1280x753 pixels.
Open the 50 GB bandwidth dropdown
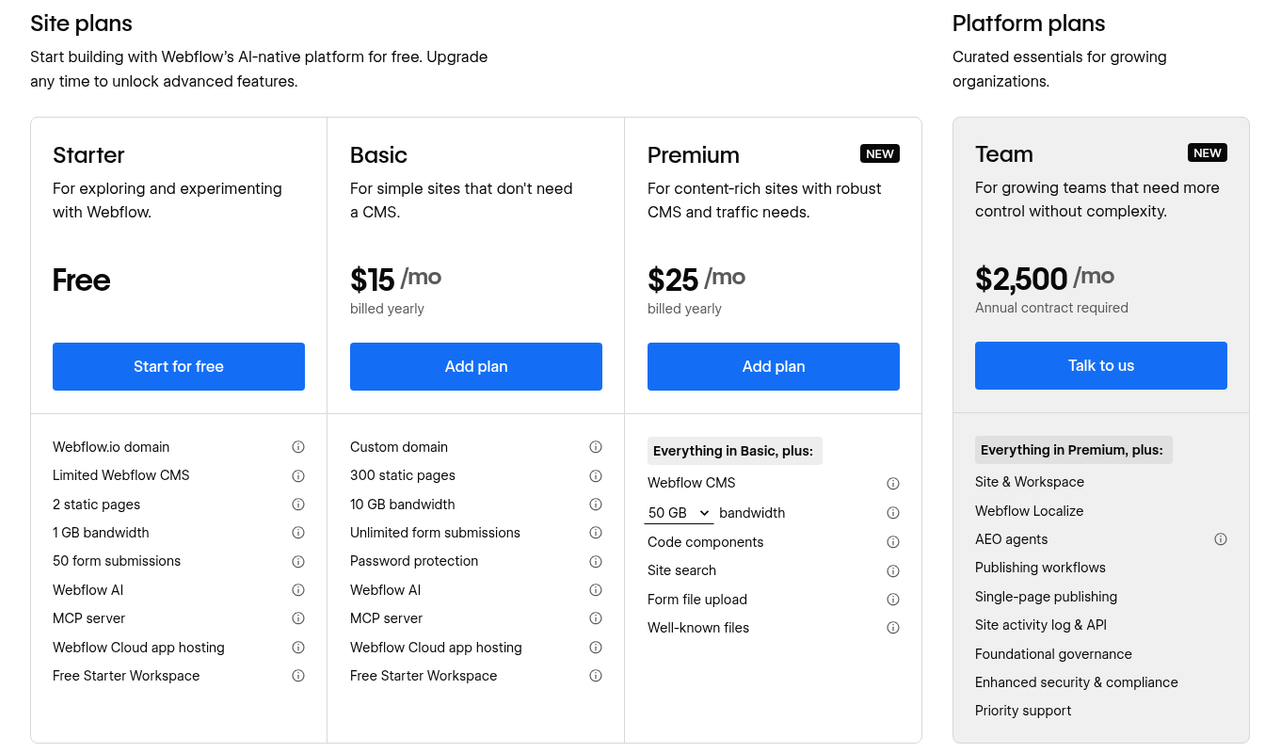pyautogui.click(x=678, y=513)
